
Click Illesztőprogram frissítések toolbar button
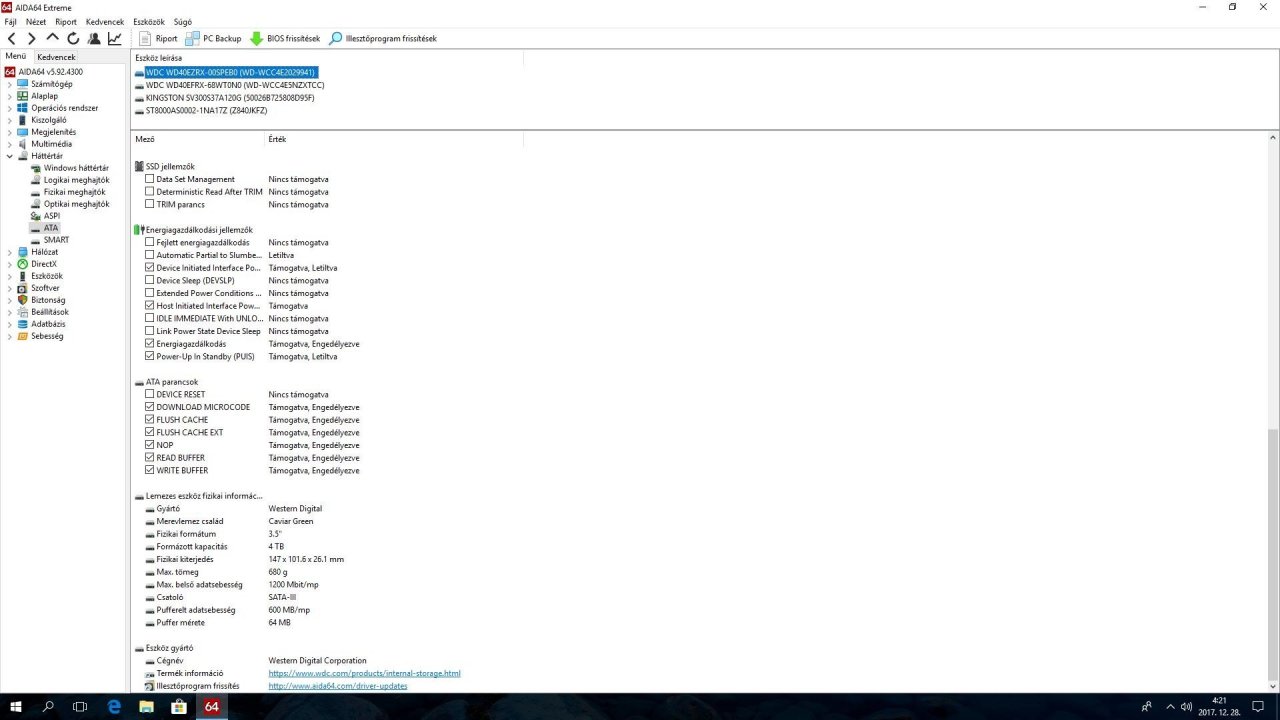click(383, 38)
